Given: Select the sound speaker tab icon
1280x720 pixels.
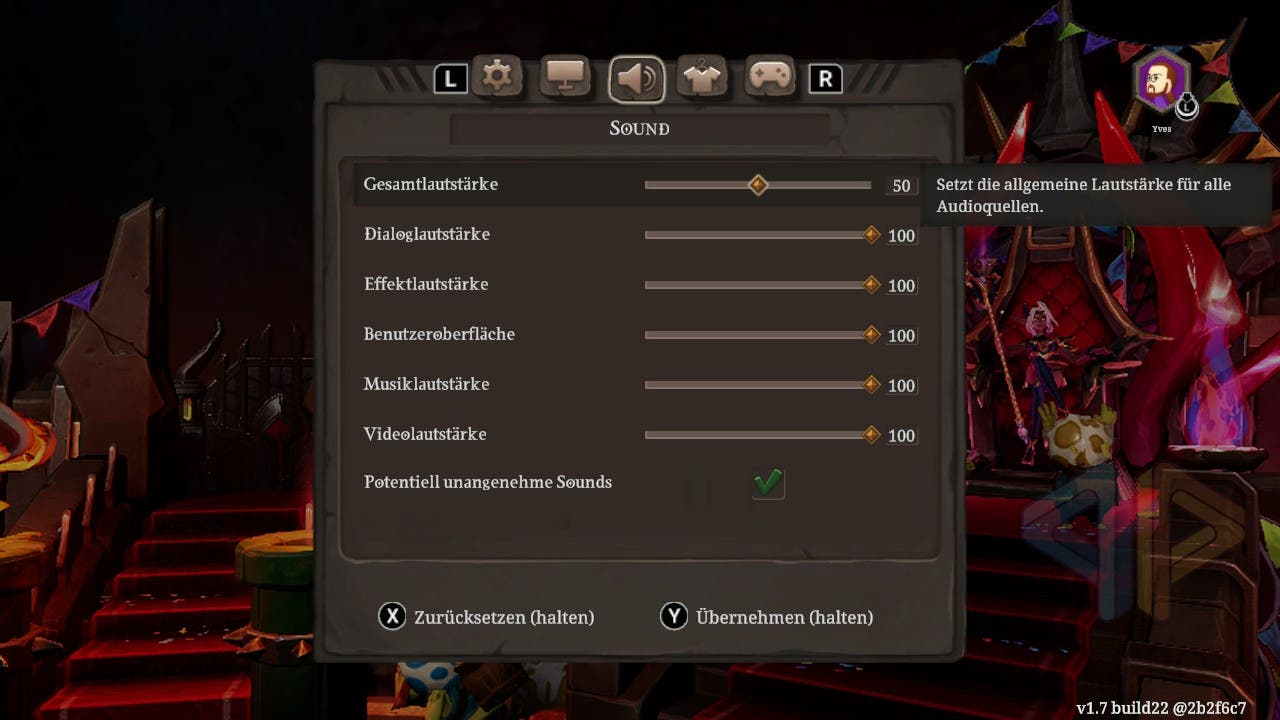Looking at the screenshot, I should (x=637, y=79).
